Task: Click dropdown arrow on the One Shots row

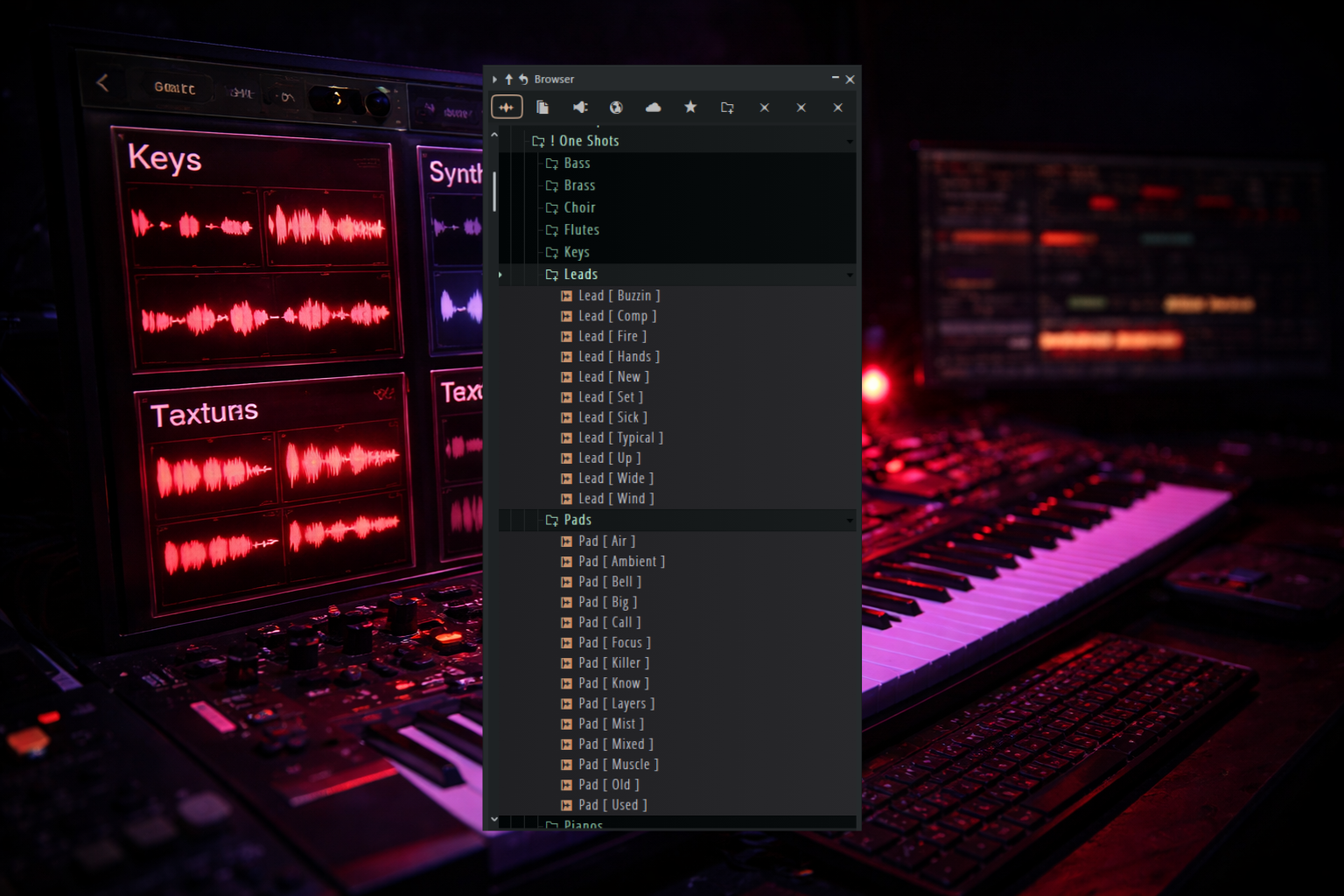Action: pos(850,142)
